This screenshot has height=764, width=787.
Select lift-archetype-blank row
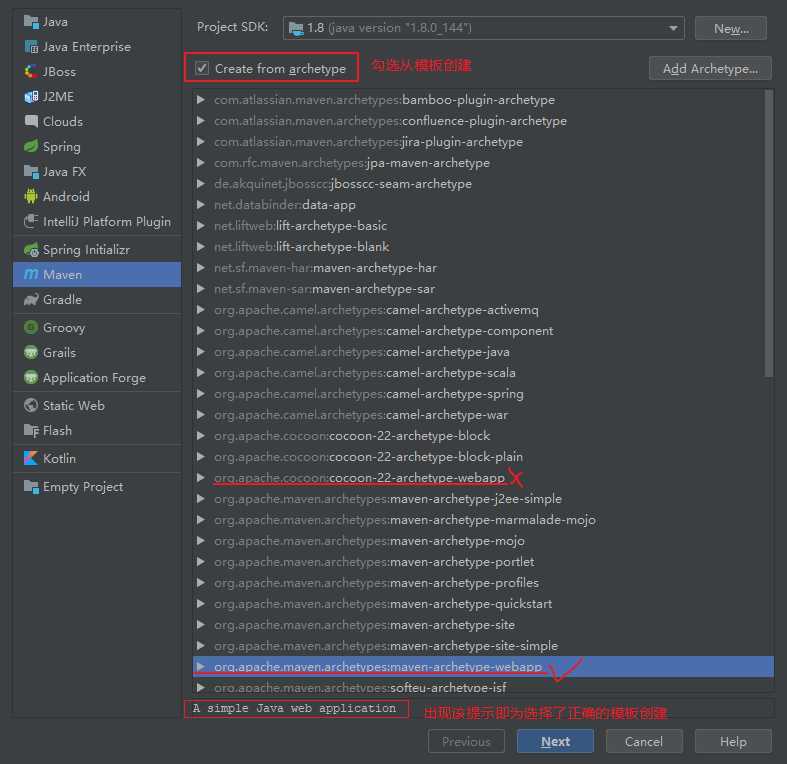483,247
